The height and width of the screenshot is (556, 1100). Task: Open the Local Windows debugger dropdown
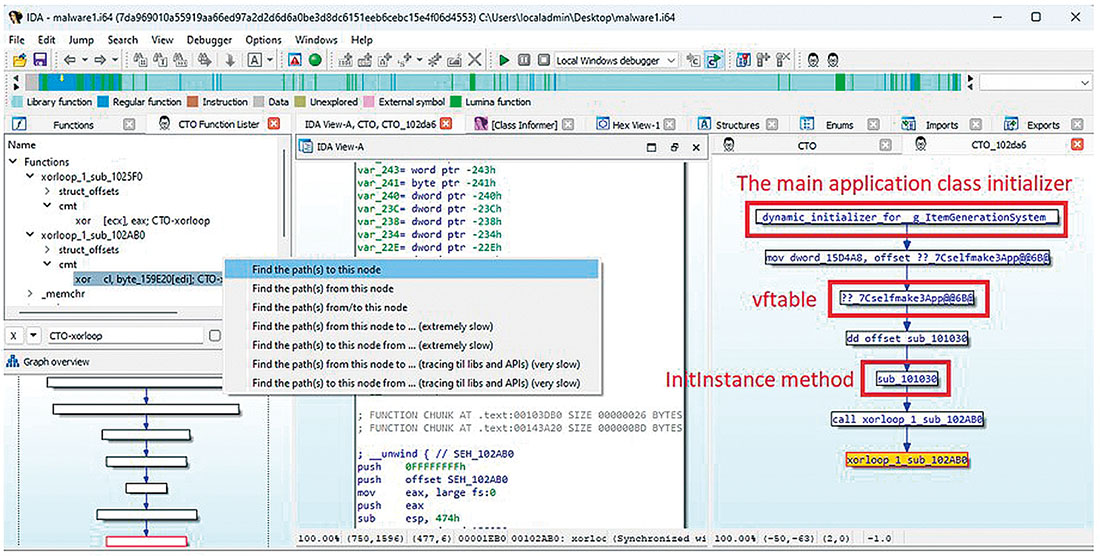[x=671, y=61]
